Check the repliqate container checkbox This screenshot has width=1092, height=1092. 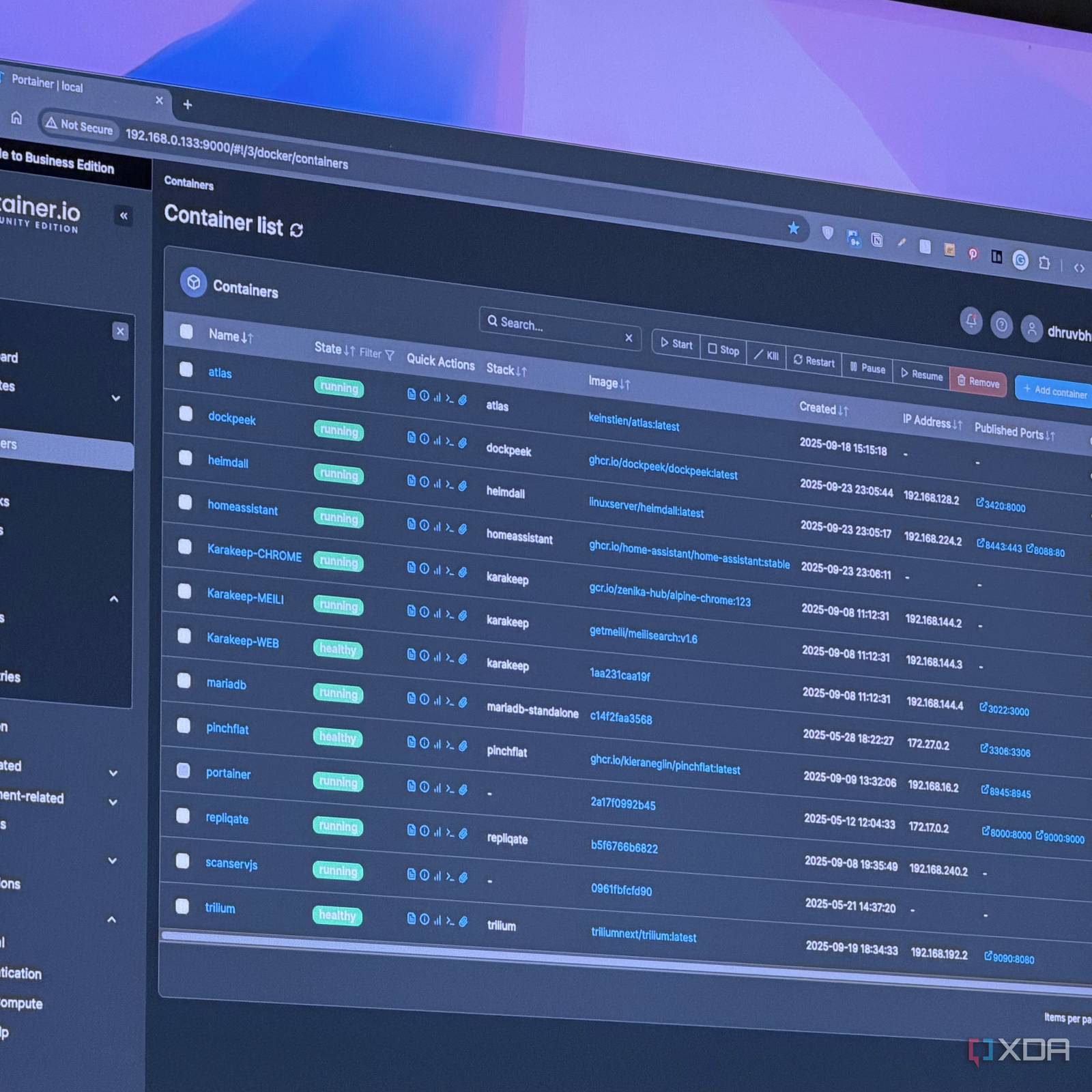183,816
